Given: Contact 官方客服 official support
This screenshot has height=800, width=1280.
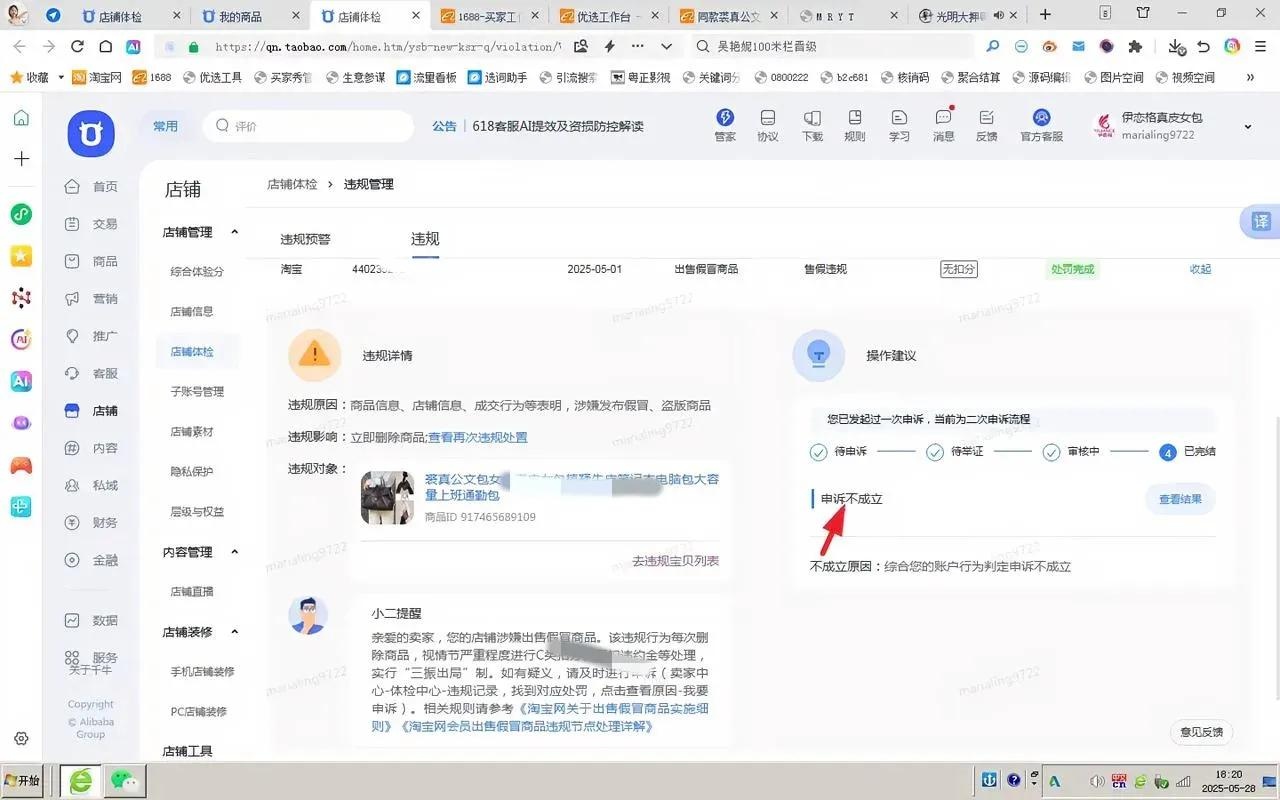Looking at the screenshot, I should (1041, 125).
